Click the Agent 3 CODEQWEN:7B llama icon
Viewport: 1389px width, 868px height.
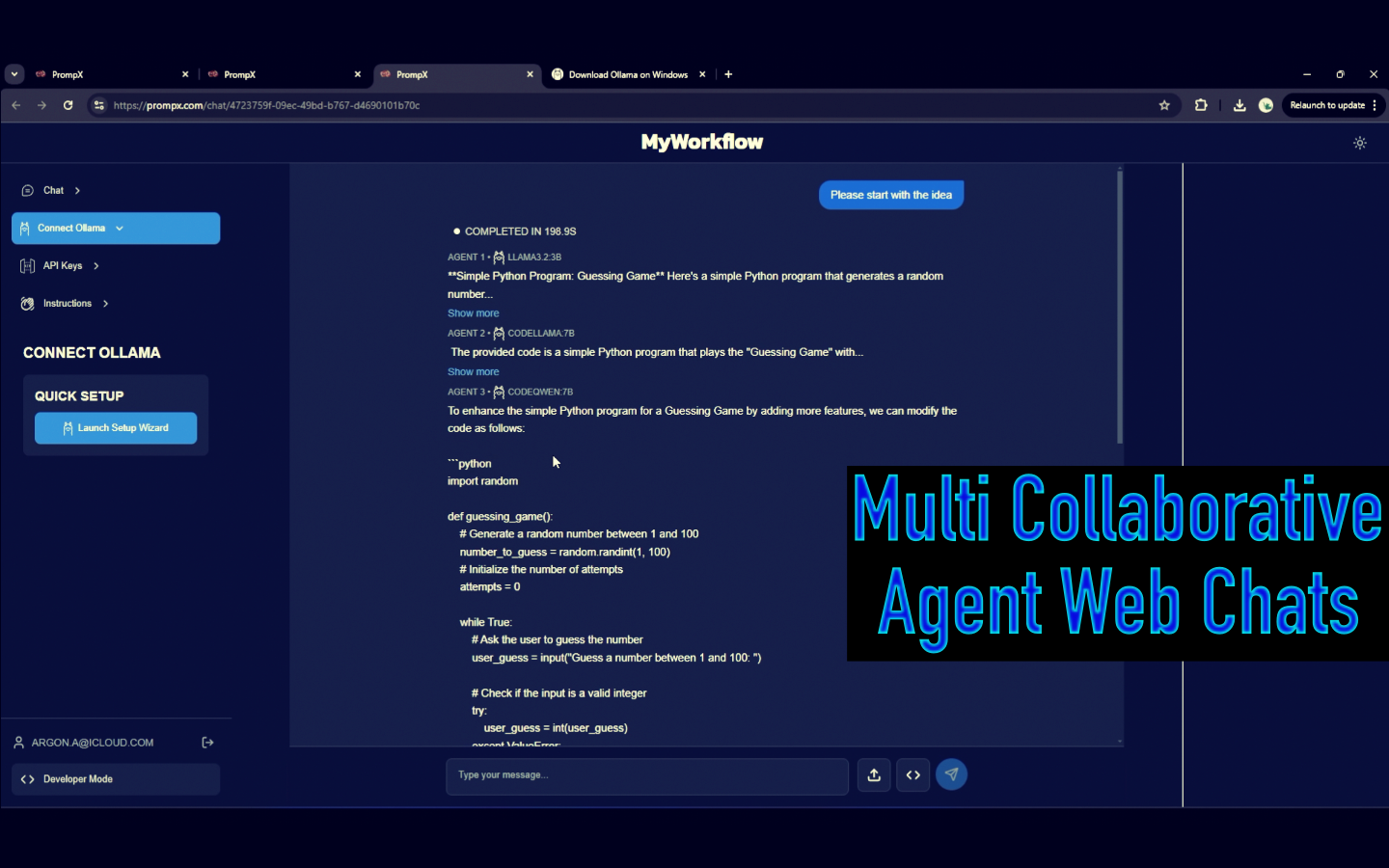pyautogui.click(x=499, y=393)
